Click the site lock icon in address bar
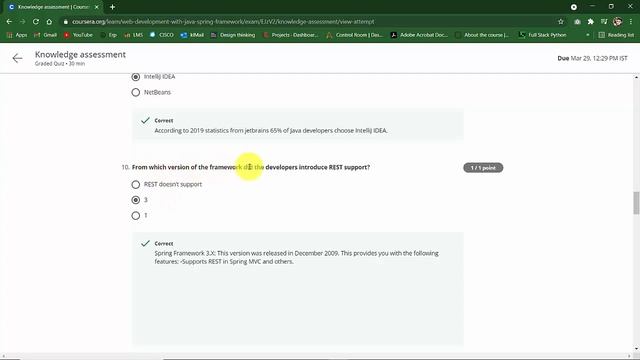640x360 pixels. point(65,22)
